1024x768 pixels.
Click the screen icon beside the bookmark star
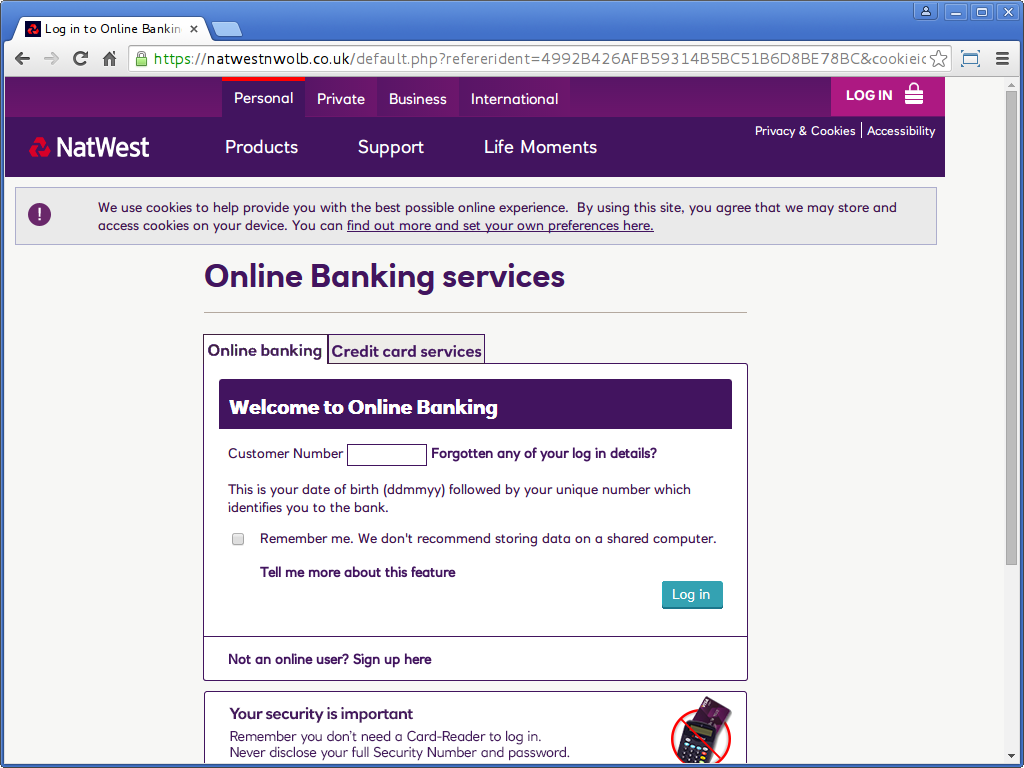970,59
